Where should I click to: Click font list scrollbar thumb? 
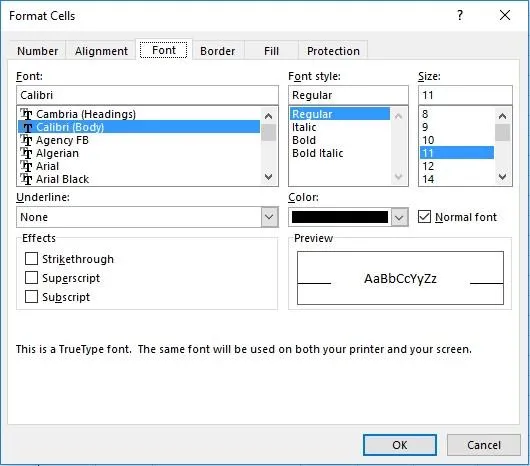pos(268,132)
